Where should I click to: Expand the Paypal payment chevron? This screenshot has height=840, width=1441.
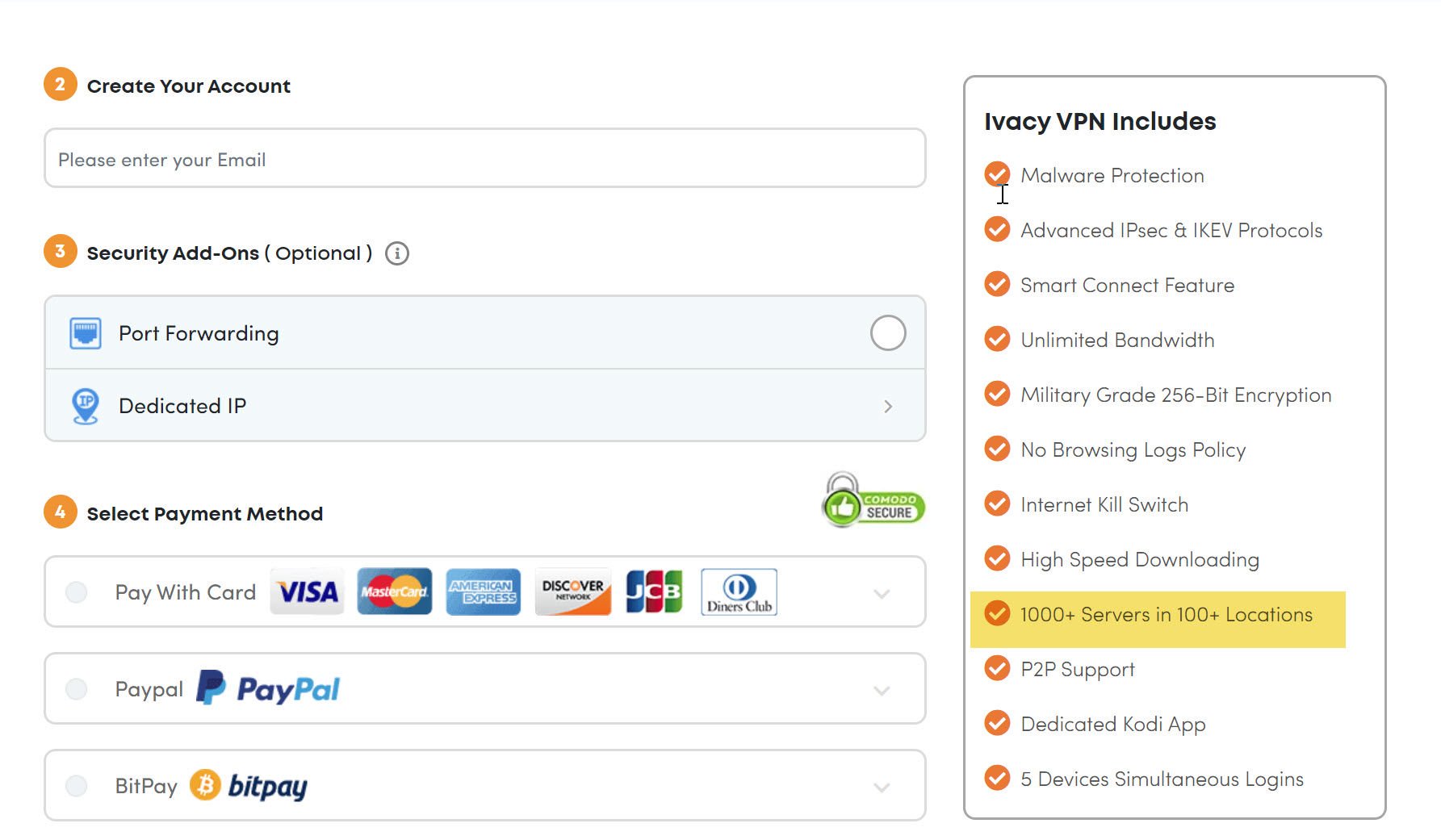pyautogui.click(x=882, y=691)
